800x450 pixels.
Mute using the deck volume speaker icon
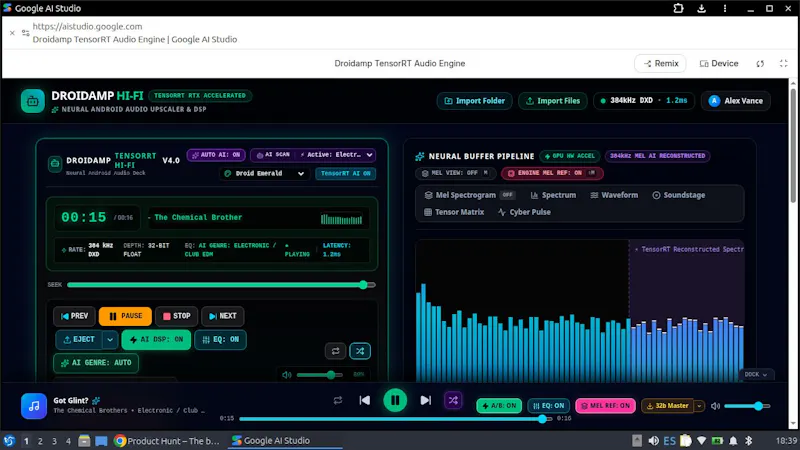pyautogui.click(x=287, y=375)
